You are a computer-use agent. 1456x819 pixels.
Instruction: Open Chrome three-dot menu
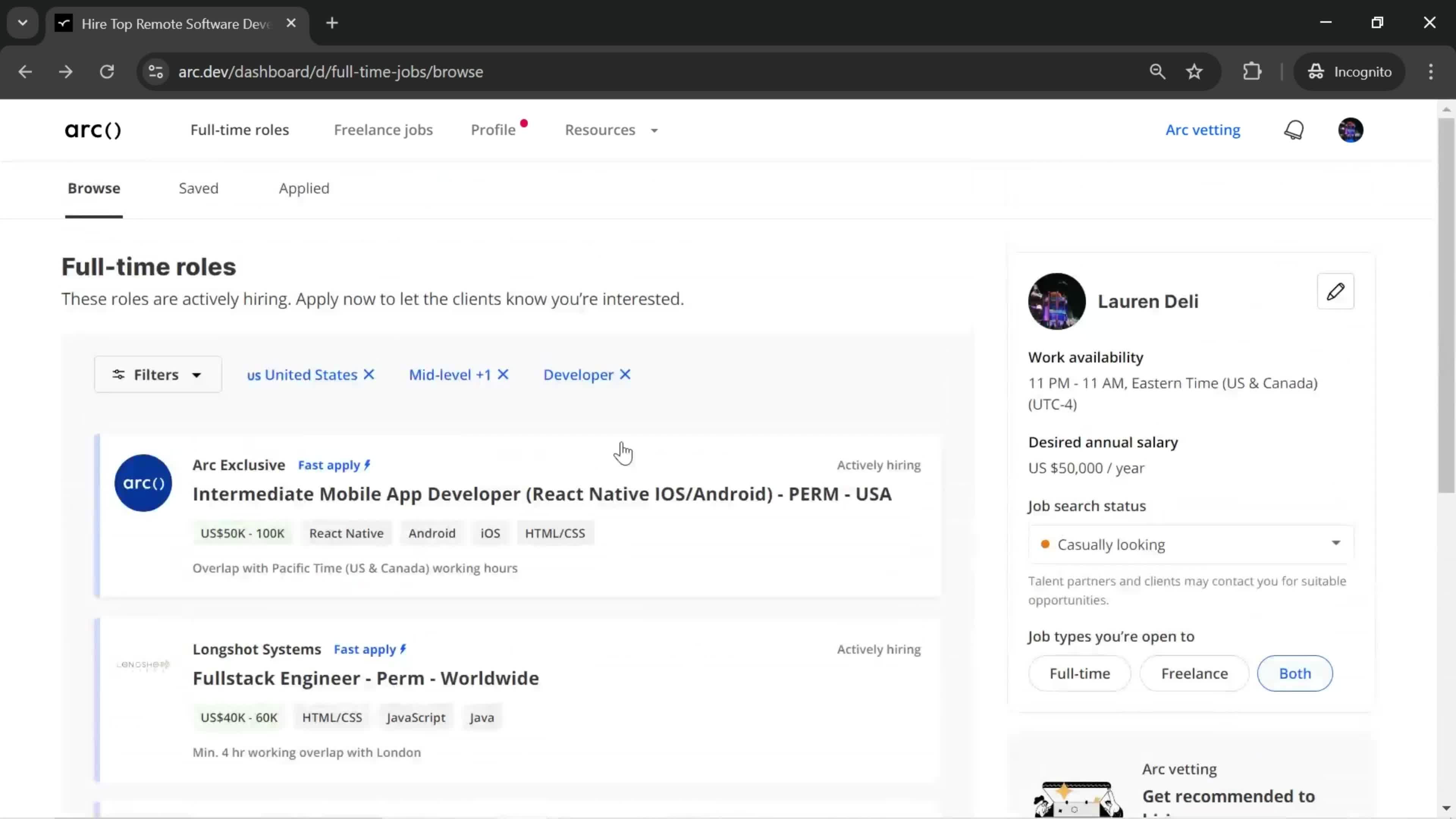tap(1431, 72)
